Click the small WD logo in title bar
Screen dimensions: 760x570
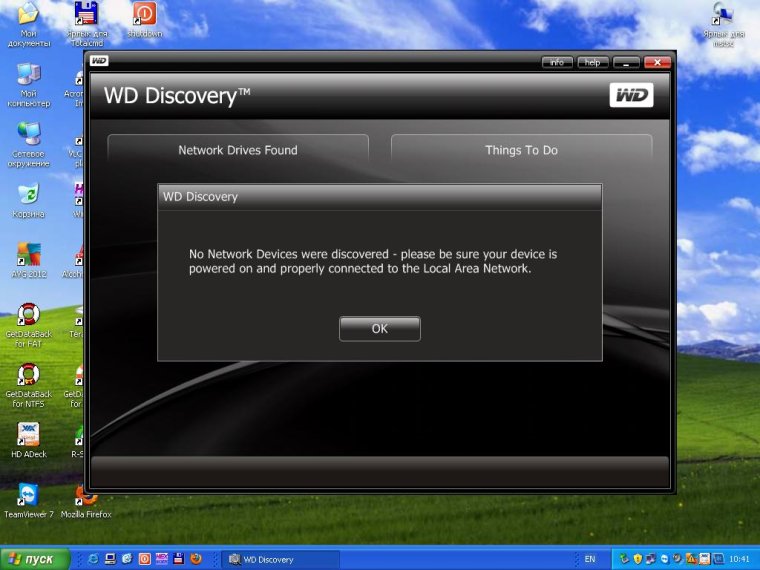(x=99, y=61)
